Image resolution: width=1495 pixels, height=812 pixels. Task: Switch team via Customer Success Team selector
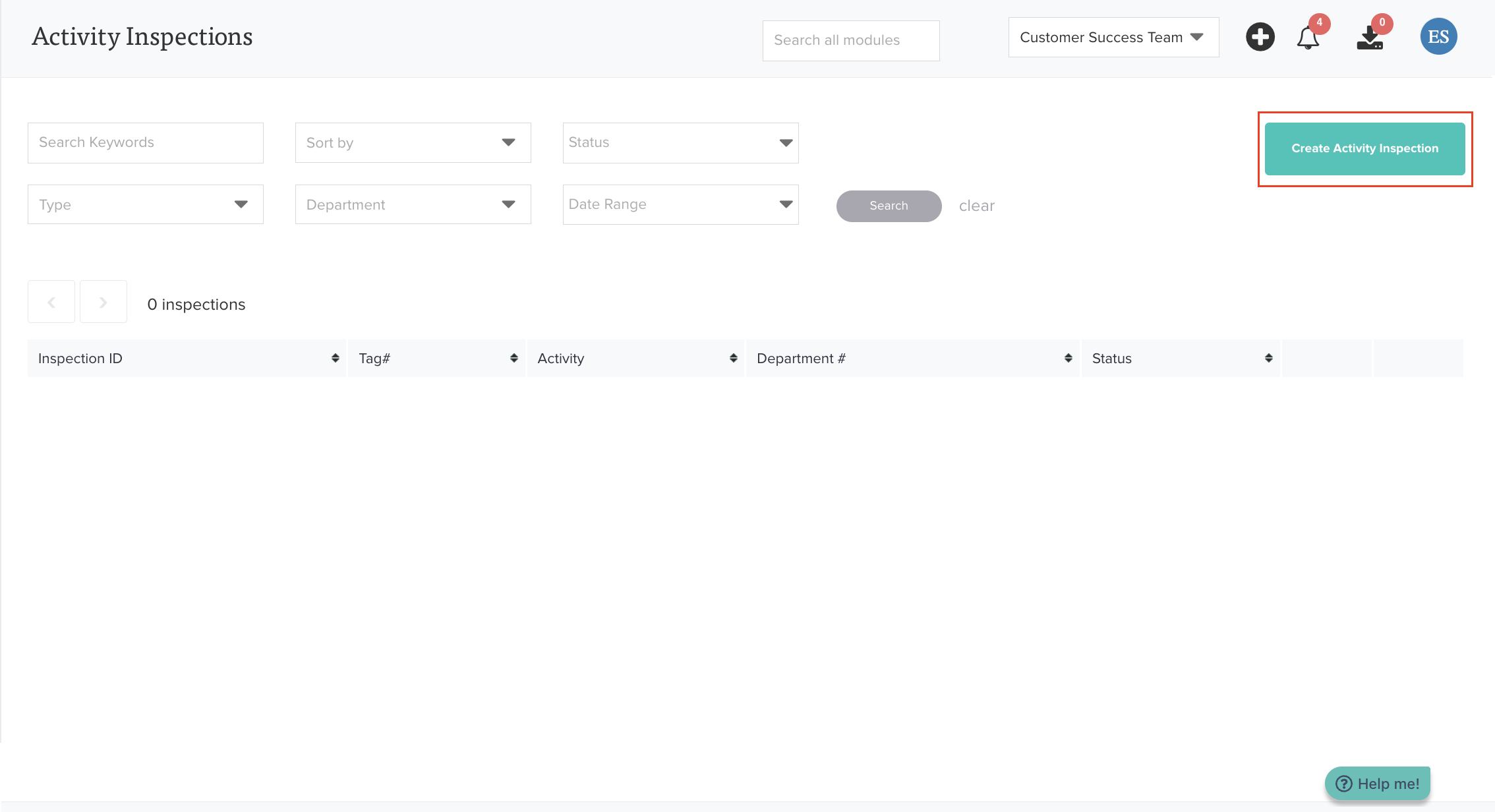(x=1113, y=38)
